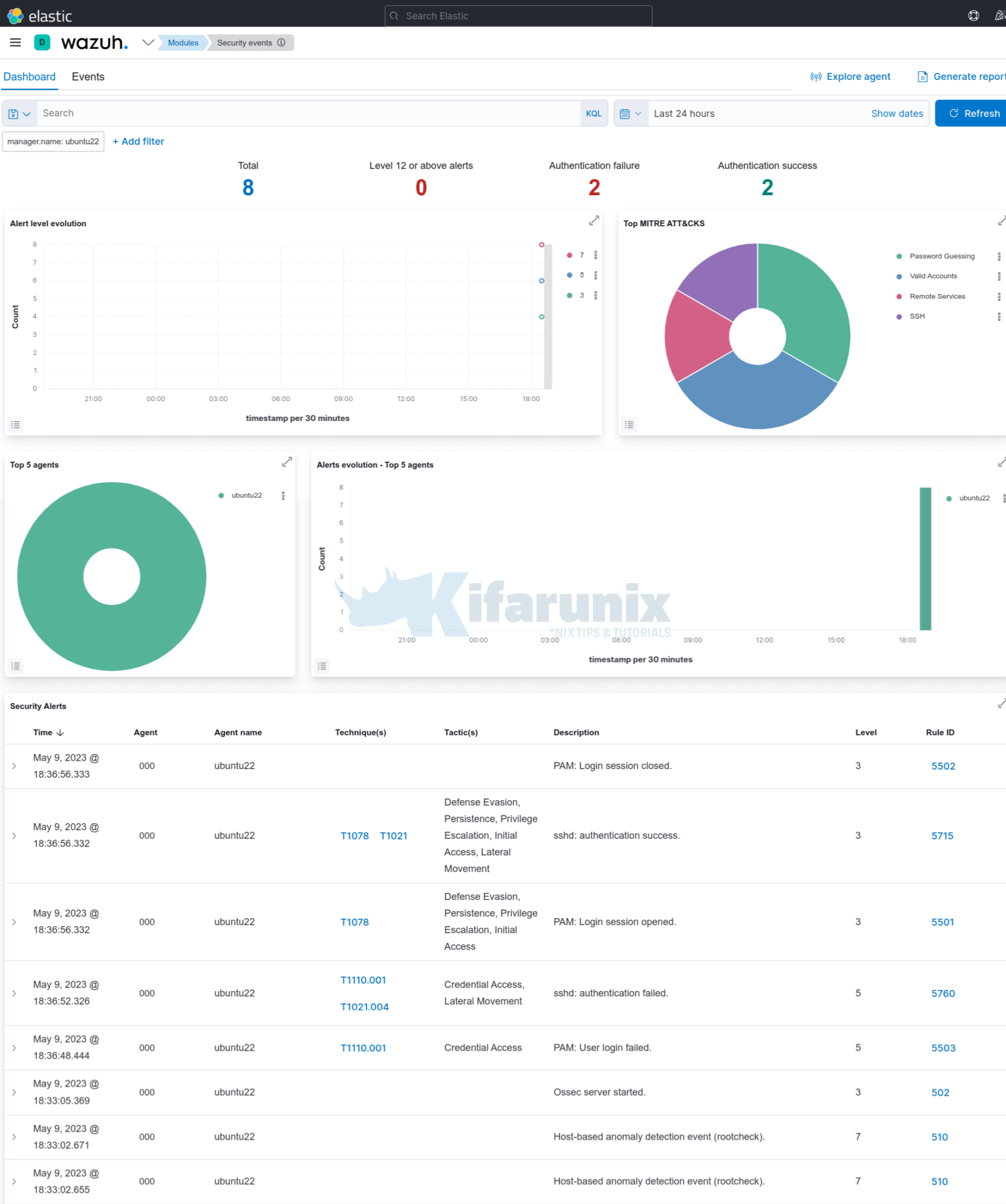Open the Elastic navigation hamburger menu
Screen dimensions: 1006x1204
[15, 42]
